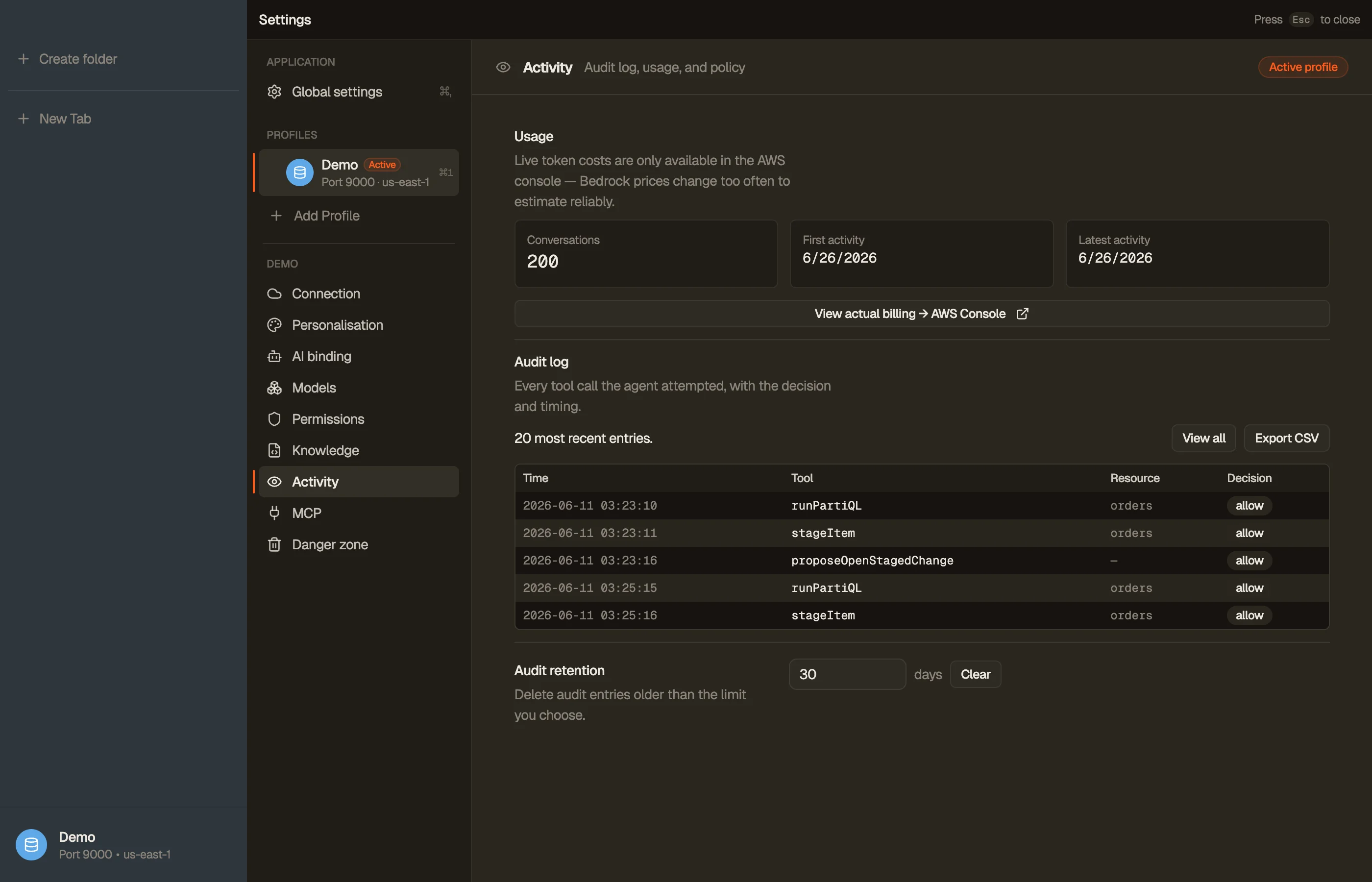
Task: Select the Demo profile on Port 9000
Action: 359,172
